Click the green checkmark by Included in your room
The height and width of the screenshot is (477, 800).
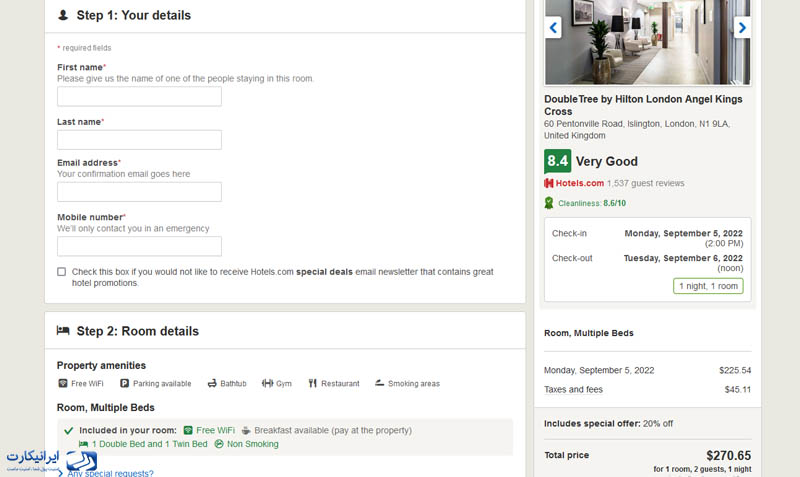[x=68, y=431]
